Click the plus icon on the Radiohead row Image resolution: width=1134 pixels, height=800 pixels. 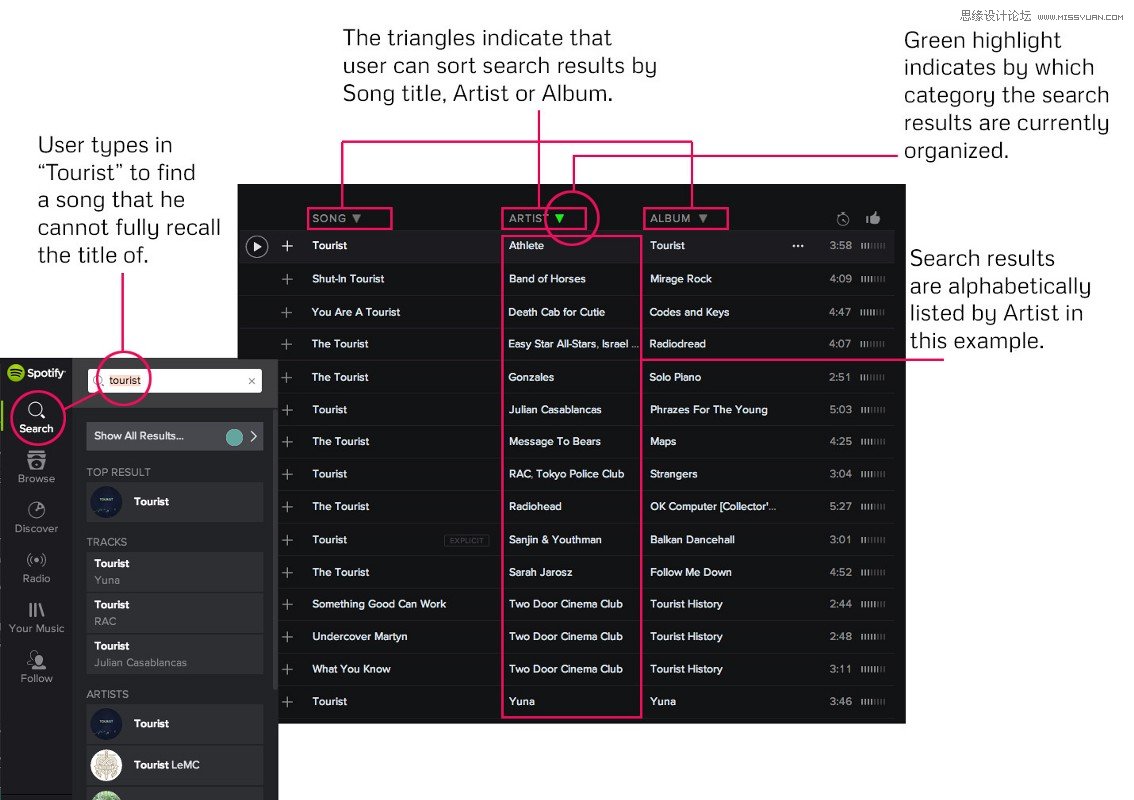(287, 507)
